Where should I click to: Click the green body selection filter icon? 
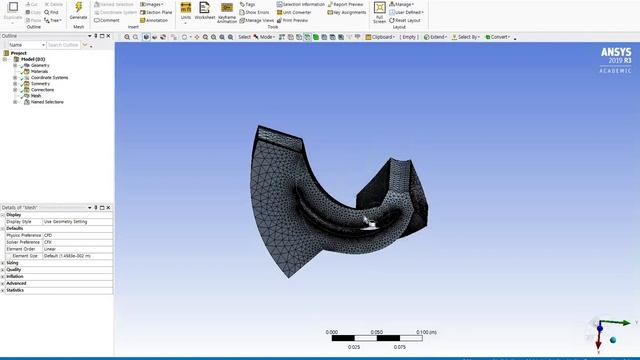coord(316,37)
